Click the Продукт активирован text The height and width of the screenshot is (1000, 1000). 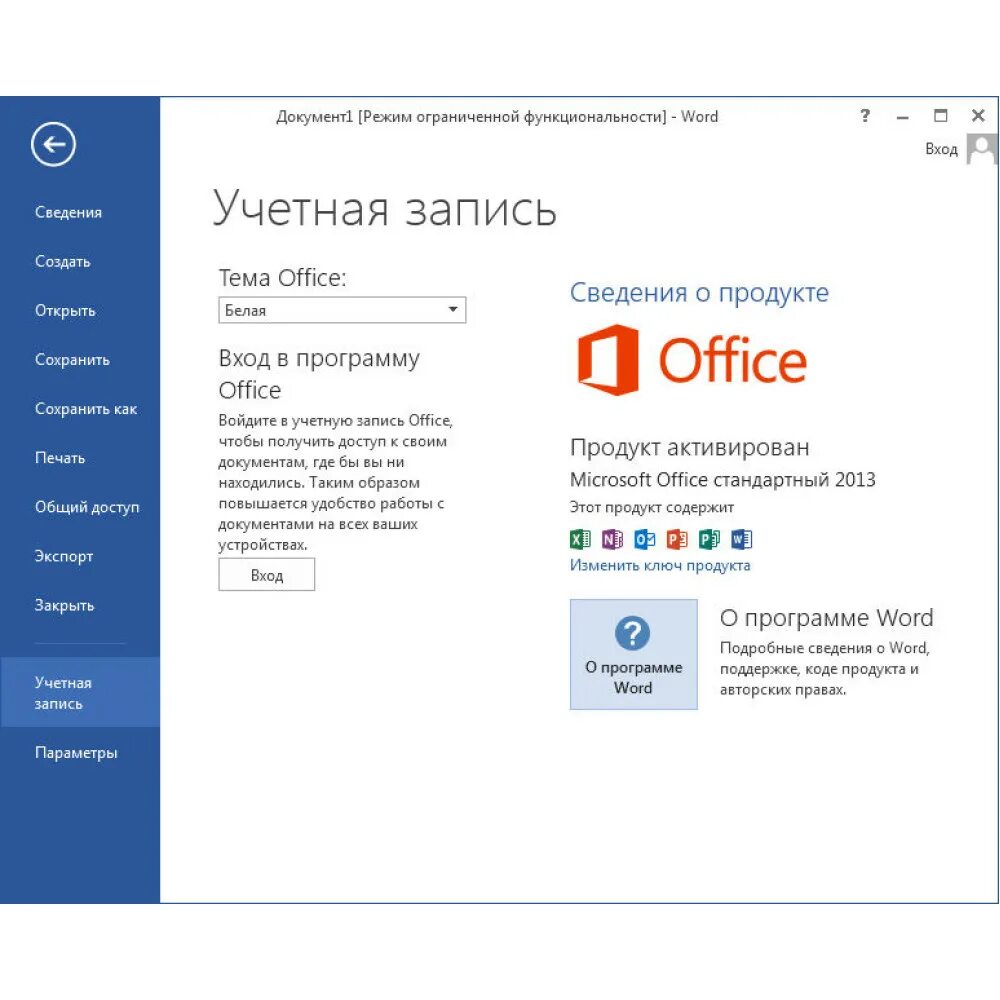click(689, 447)
